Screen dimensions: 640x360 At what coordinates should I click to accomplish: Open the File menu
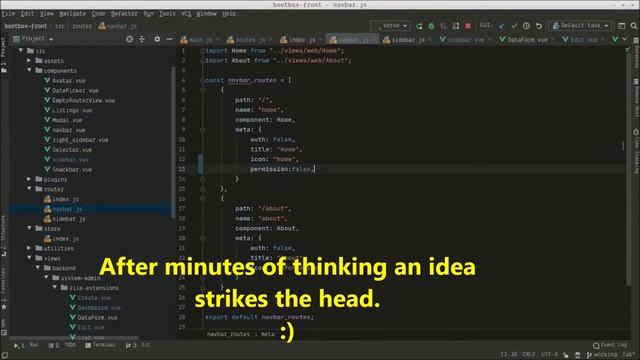point(8,14)
